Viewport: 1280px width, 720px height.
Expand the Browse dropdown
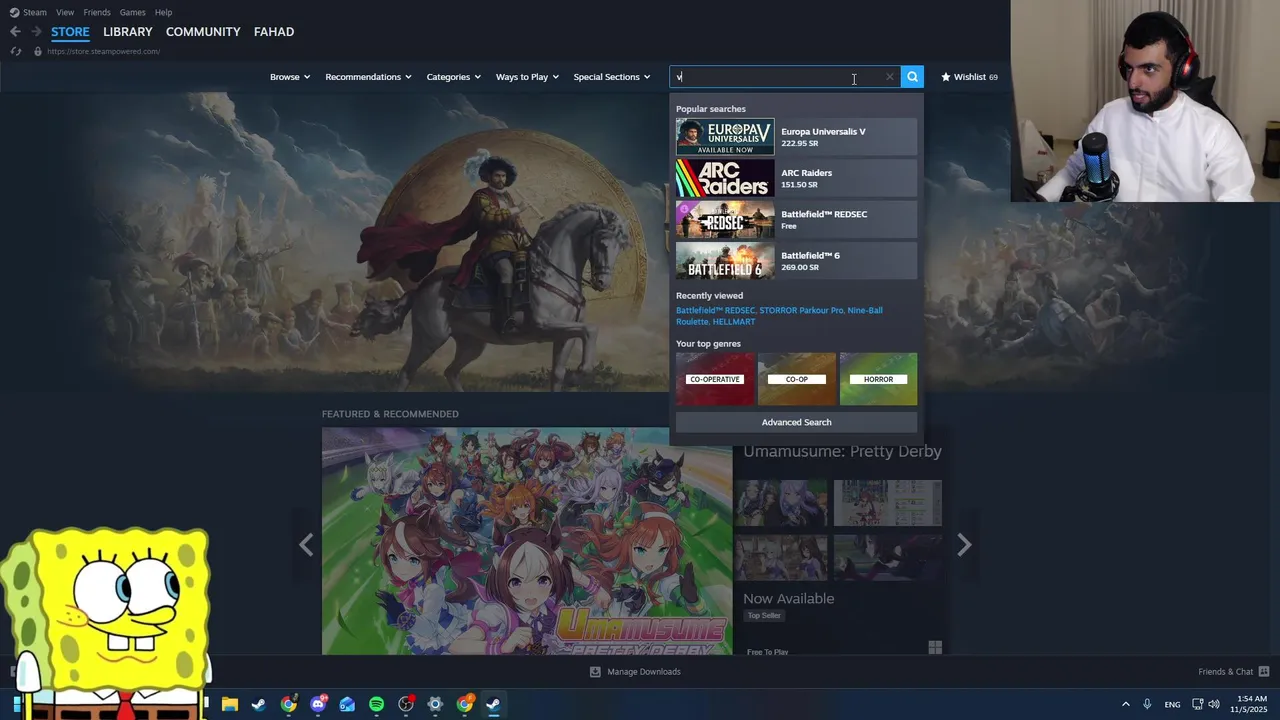coord(290,77)
